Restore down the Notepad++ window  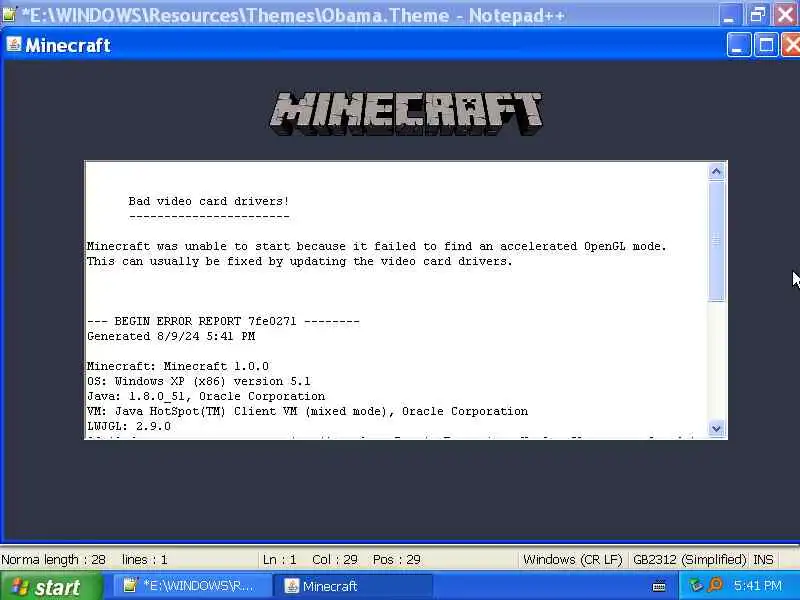pos(758,15)
